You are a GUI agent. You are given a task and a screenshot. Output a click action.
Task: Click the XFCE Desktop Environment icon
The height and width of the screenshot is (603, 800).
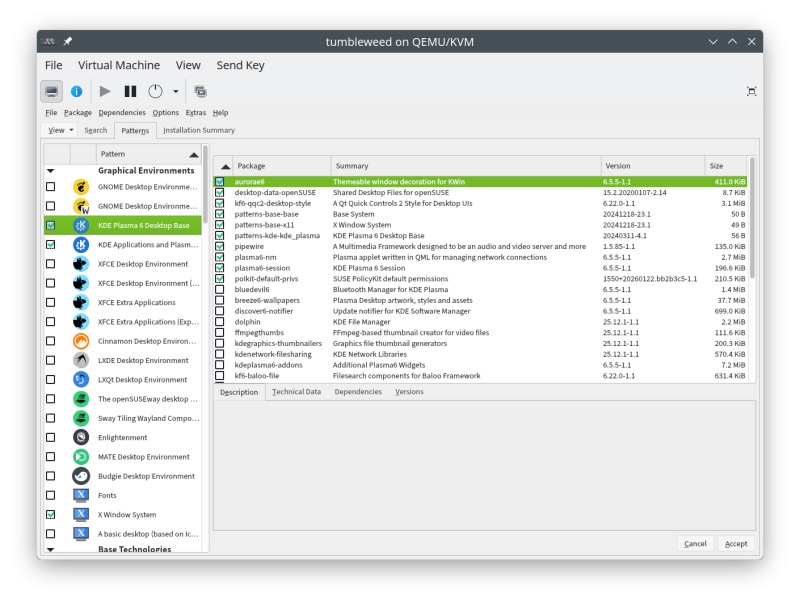click(81, 264)
